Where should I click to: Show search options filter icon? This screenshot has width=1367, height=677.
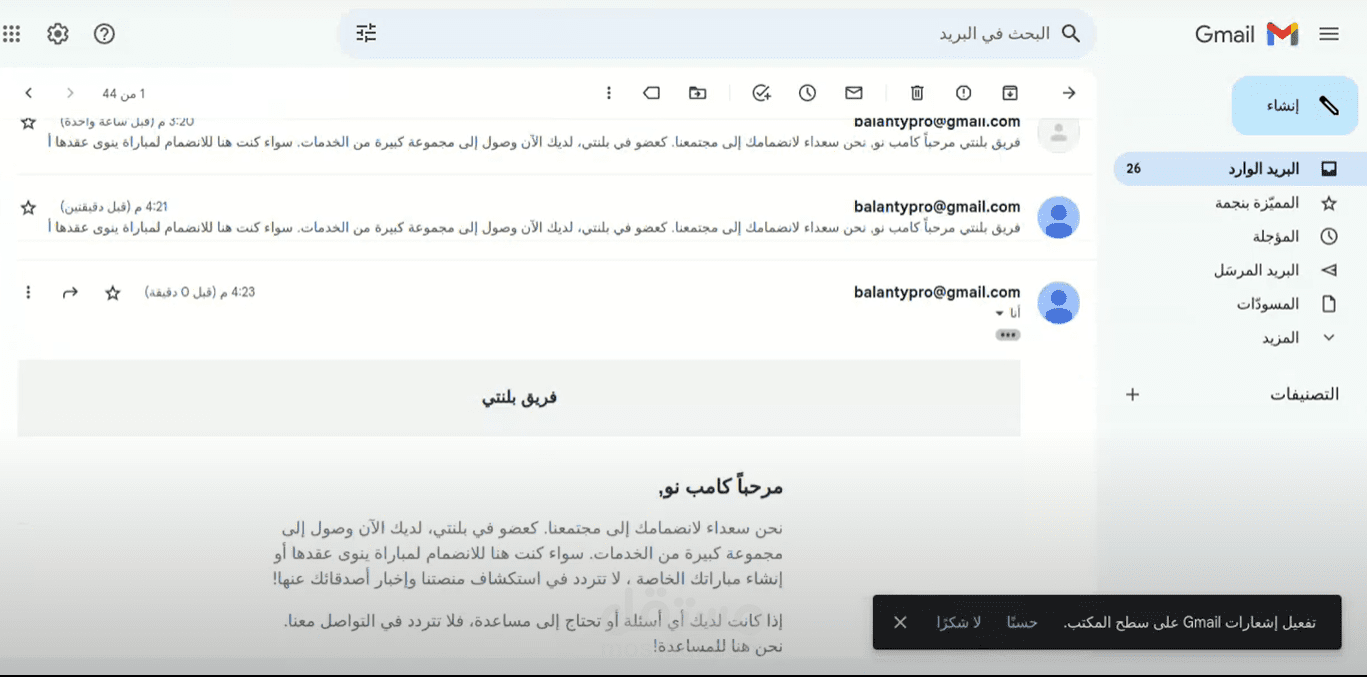coord(366,33)
